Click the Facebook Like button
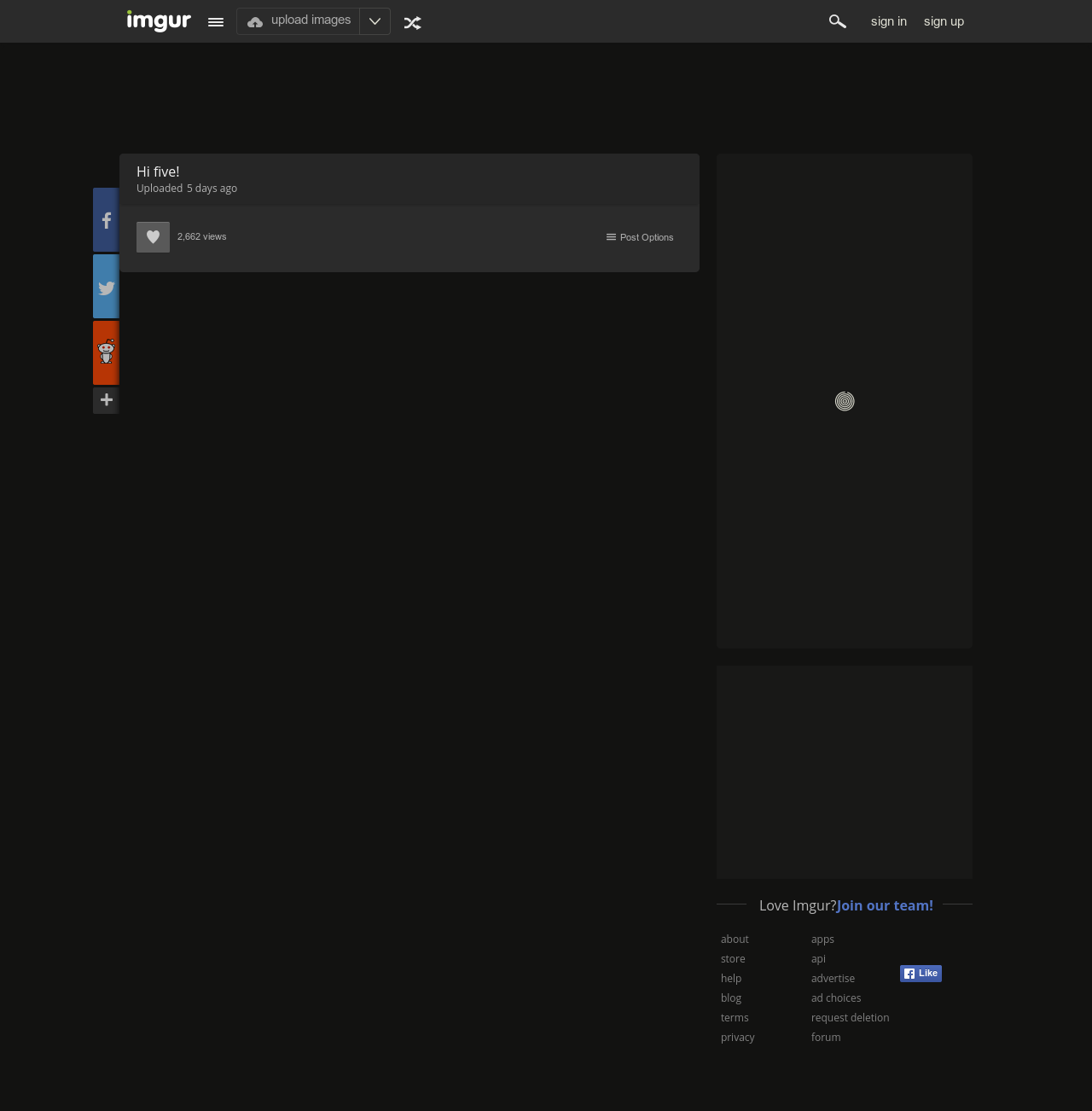Screen dimensions: 1092x1111 click(x=921, y=974)
